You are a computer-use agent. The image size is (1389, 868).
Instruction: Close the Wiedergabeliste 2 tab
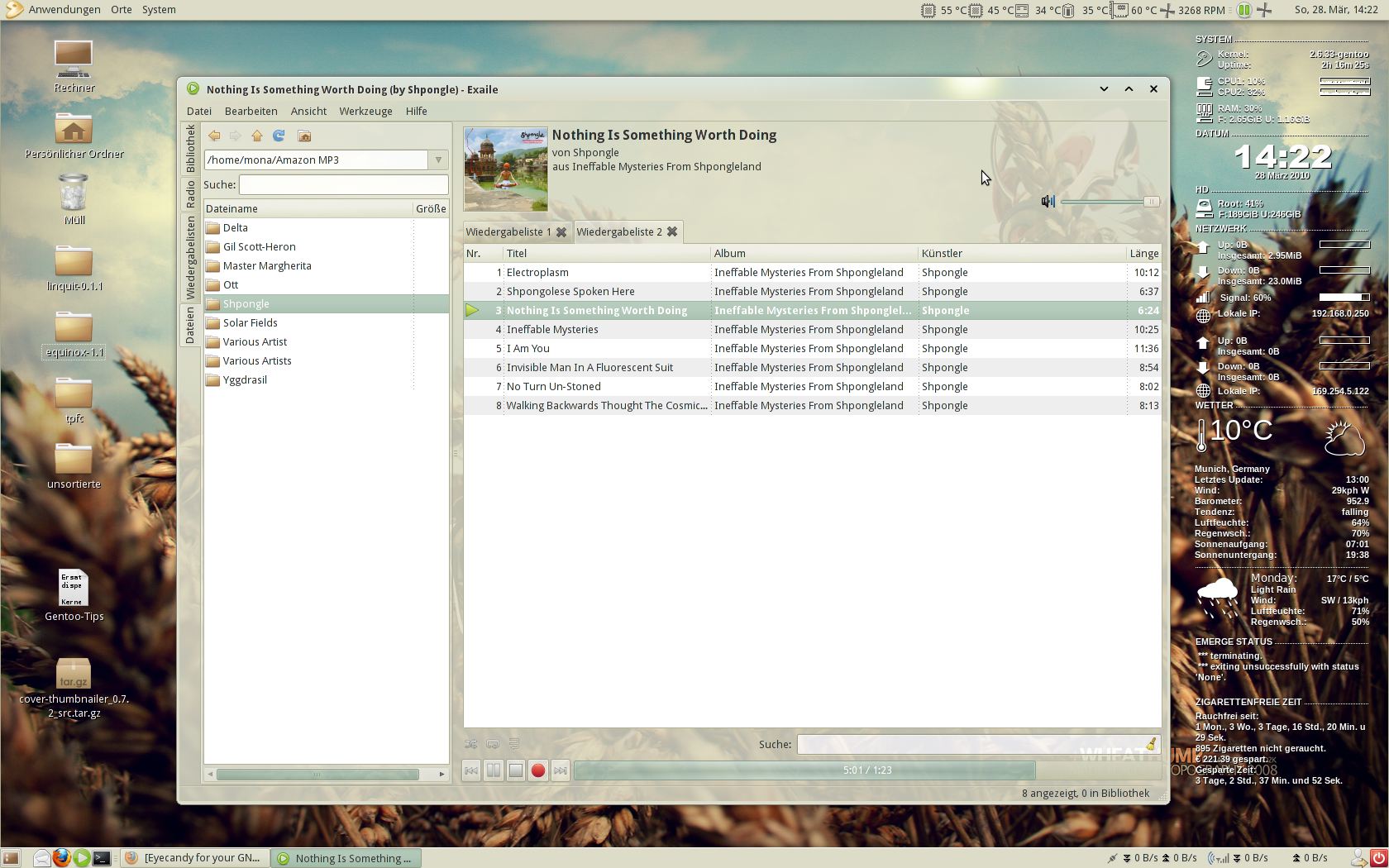(x=672, y=231)
